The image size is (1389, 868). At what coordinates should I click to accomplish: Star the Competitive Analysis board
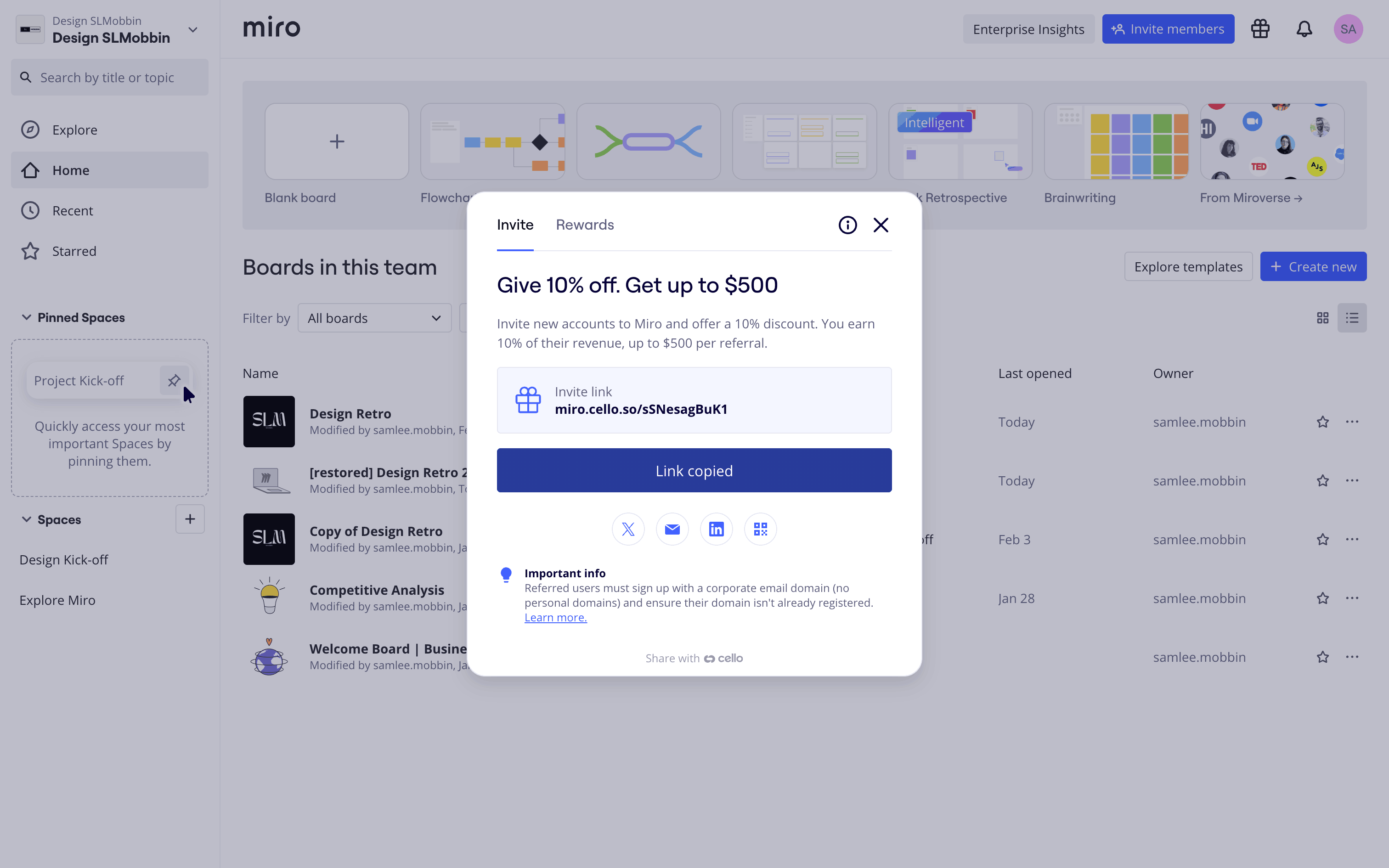[x=1322, y=598]
